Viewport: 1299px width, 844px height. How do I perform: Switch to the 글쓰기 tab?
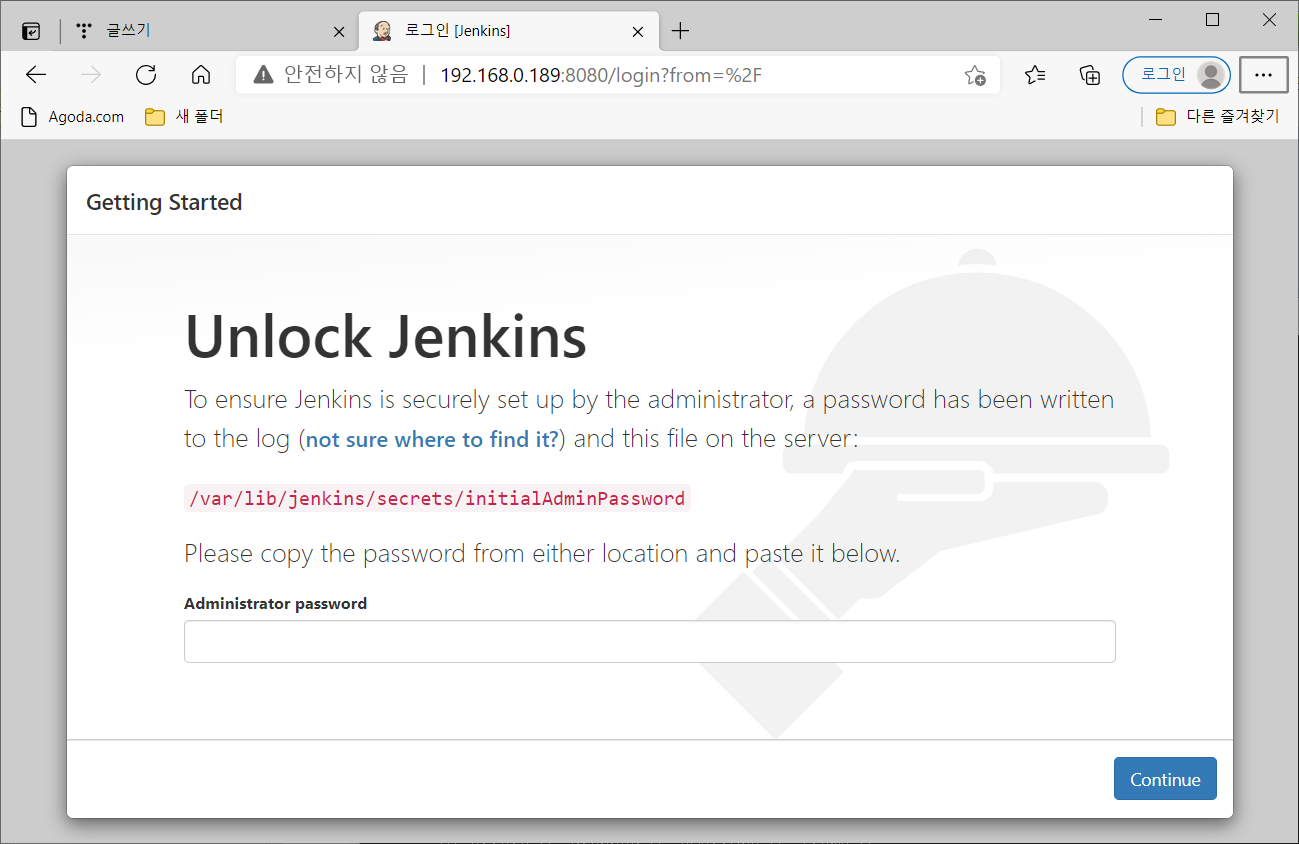click(x=210, y=31)
